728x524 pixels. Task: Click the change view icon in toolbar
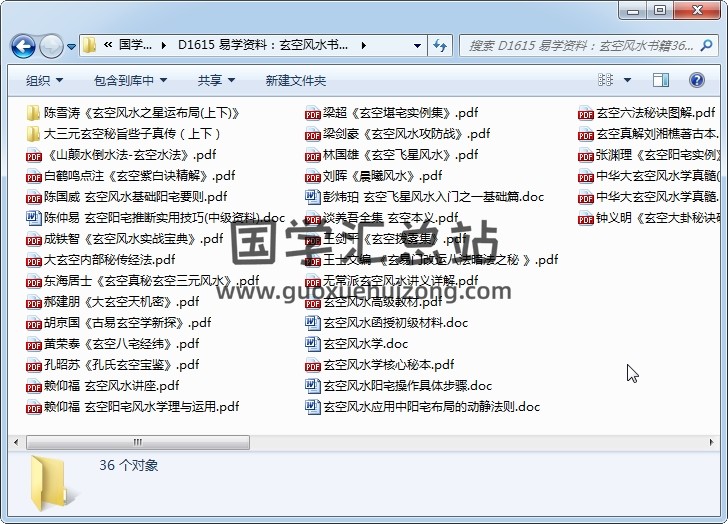(606, 80)
